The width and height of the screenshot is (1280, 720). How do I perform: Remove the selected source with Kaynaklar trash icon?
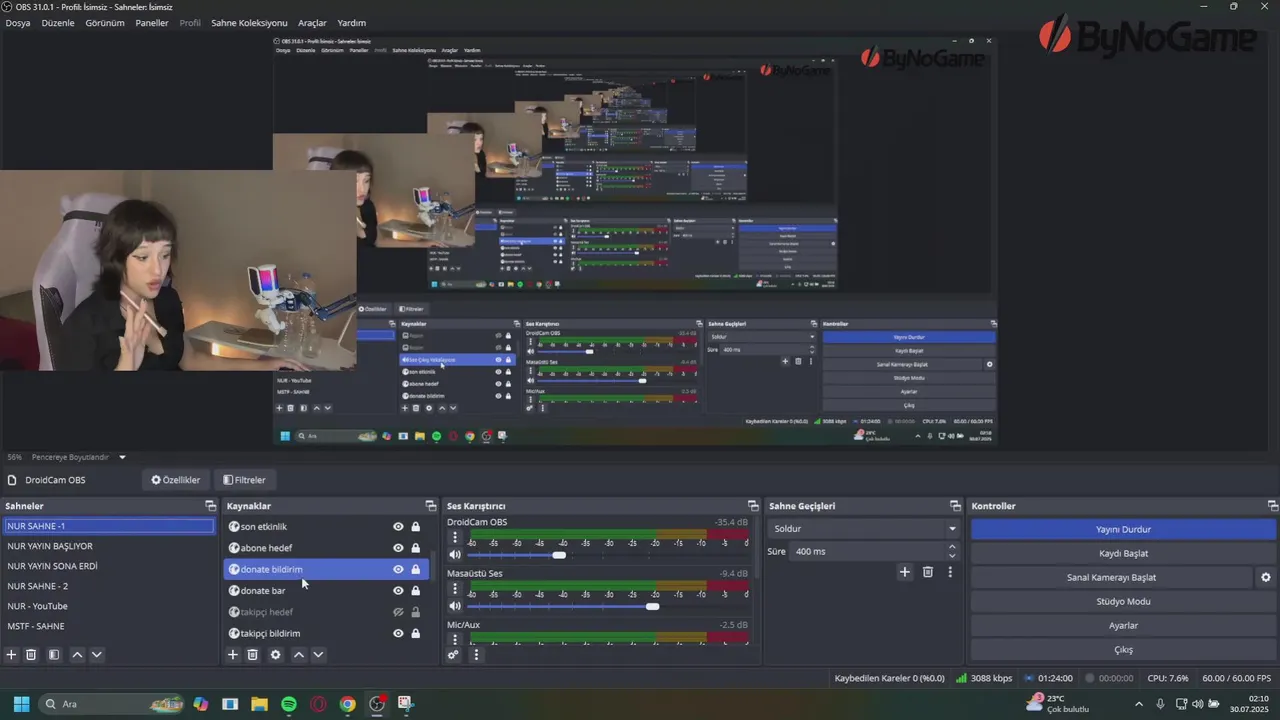pos(252,655)
